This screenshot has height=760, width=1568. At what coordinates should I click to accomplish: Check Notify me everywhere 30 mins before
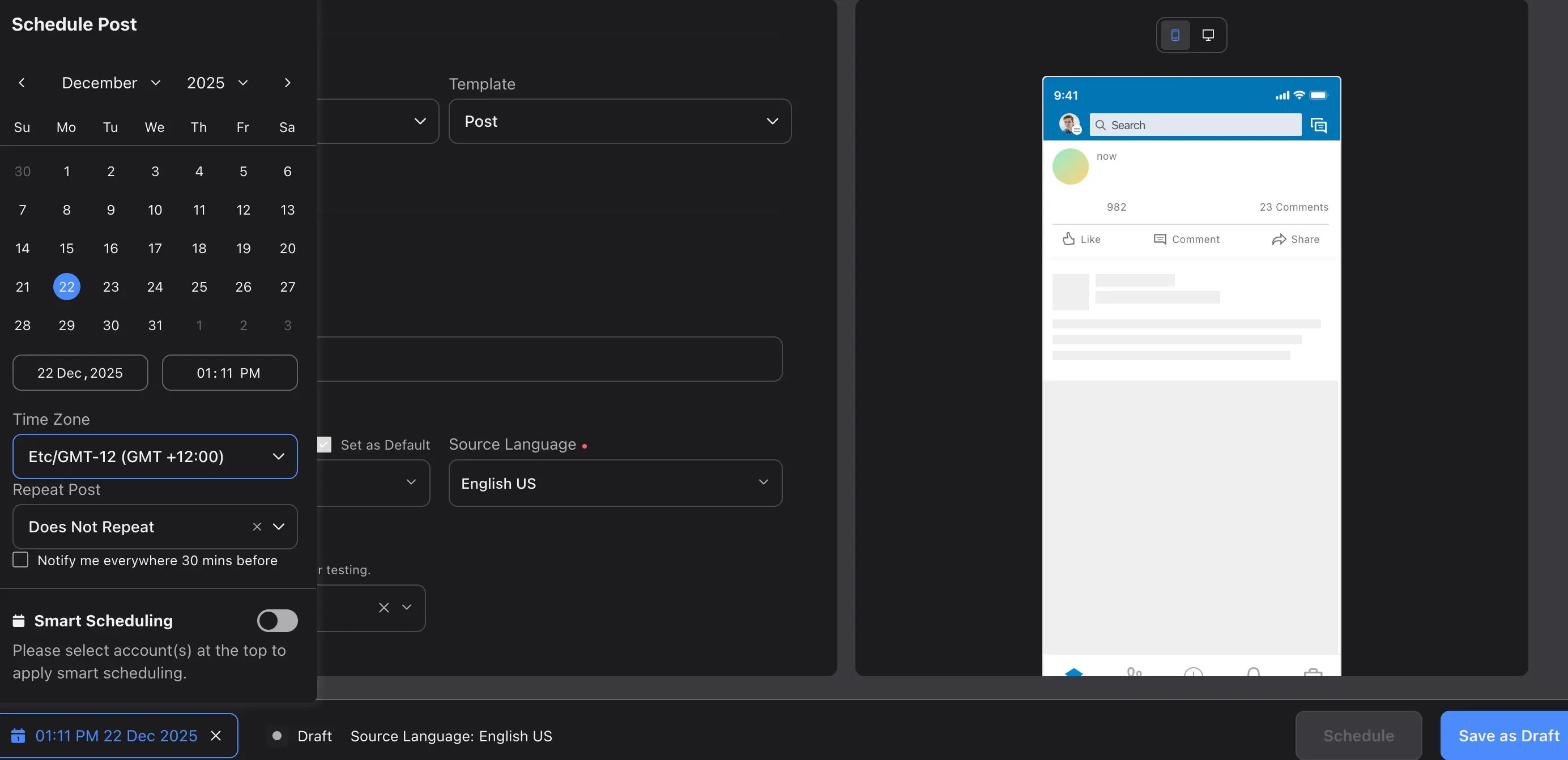[x=21, y=560]
